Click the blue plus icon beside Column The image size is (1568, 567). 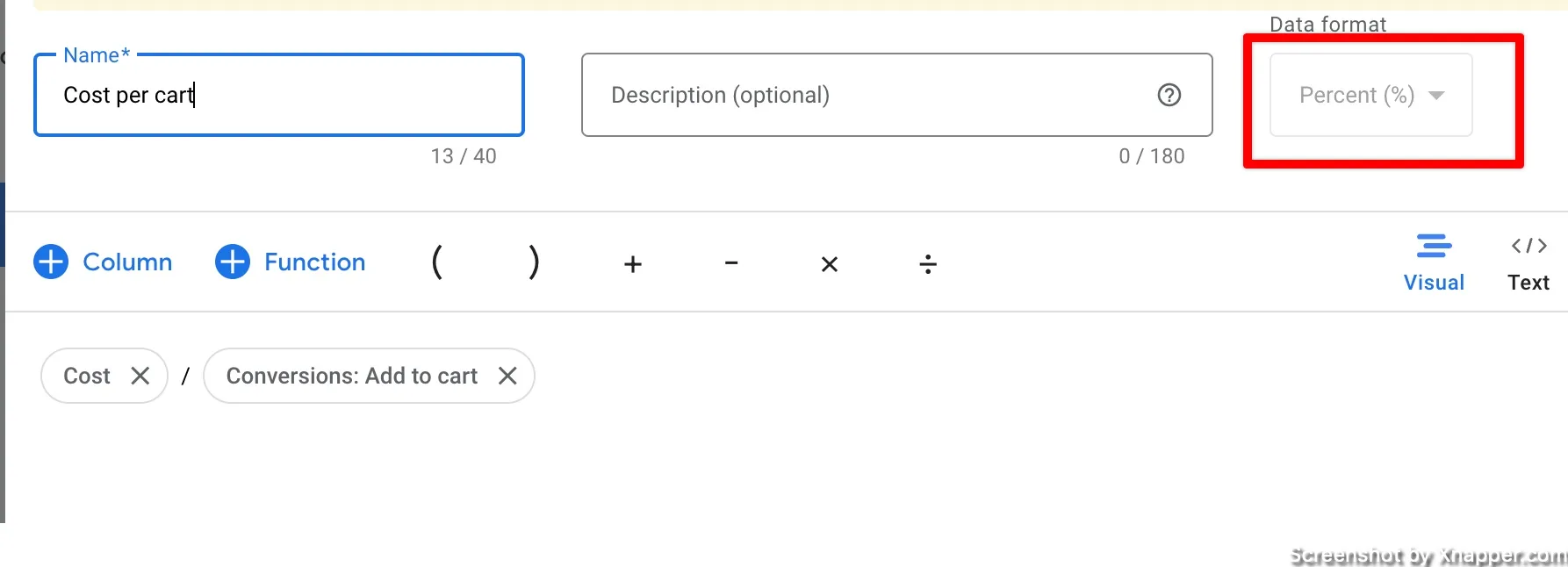tap(51, 262)
